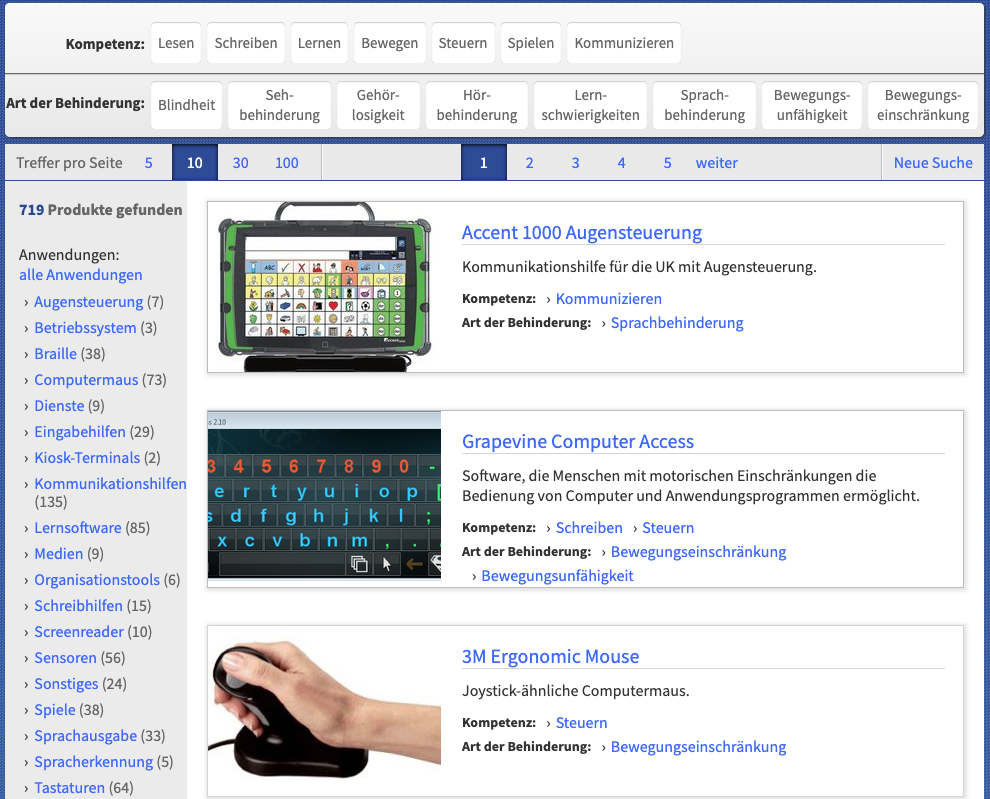Enable the Kommunizieren competence filter
This screenshot has width=990, height=799.
(624, 43)
